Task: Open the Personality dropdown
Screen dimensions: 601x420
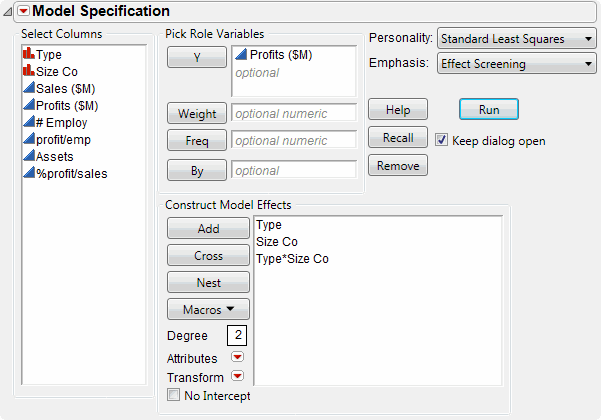Action: click(x=516, y=39)
